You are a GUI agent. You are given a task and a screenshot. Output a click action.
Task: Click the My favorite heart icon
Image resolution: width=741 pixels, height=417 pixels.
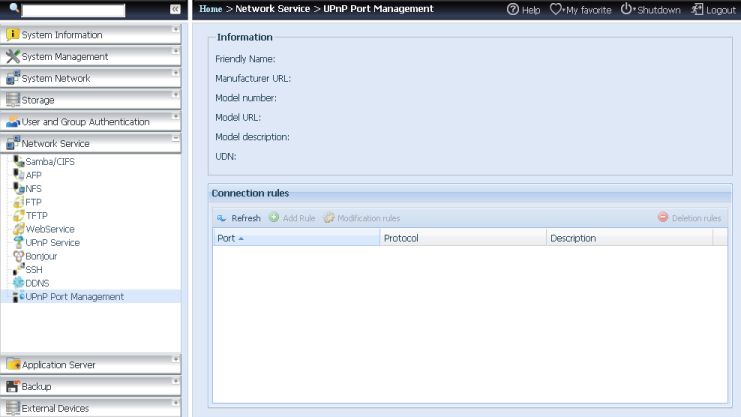(x=556, y=9)
